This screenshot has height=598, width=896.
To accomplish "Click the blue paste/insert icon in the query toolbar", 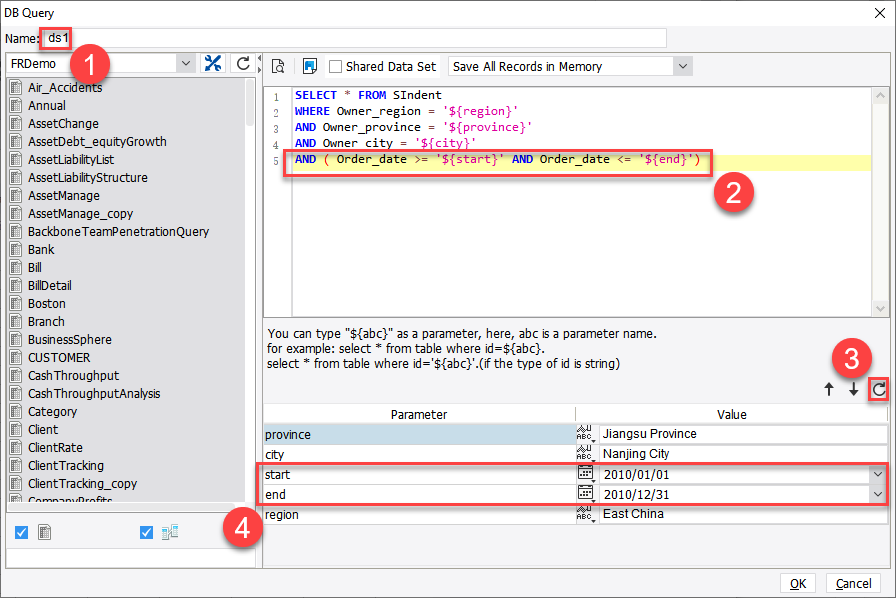I will (311, 66).
